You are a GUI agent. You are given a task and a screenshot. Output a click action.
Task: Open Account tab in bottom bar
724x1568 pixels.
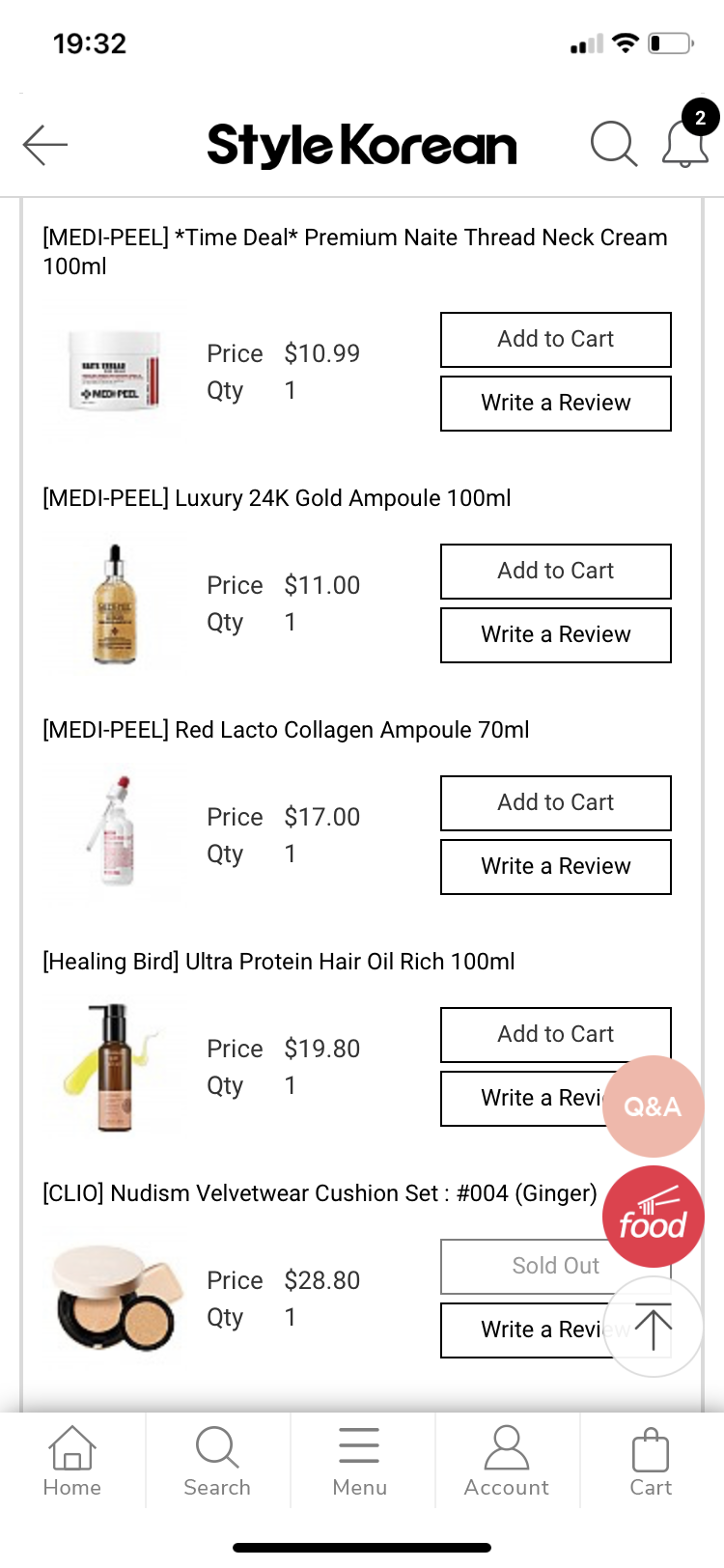click(x=507, y=1462)
